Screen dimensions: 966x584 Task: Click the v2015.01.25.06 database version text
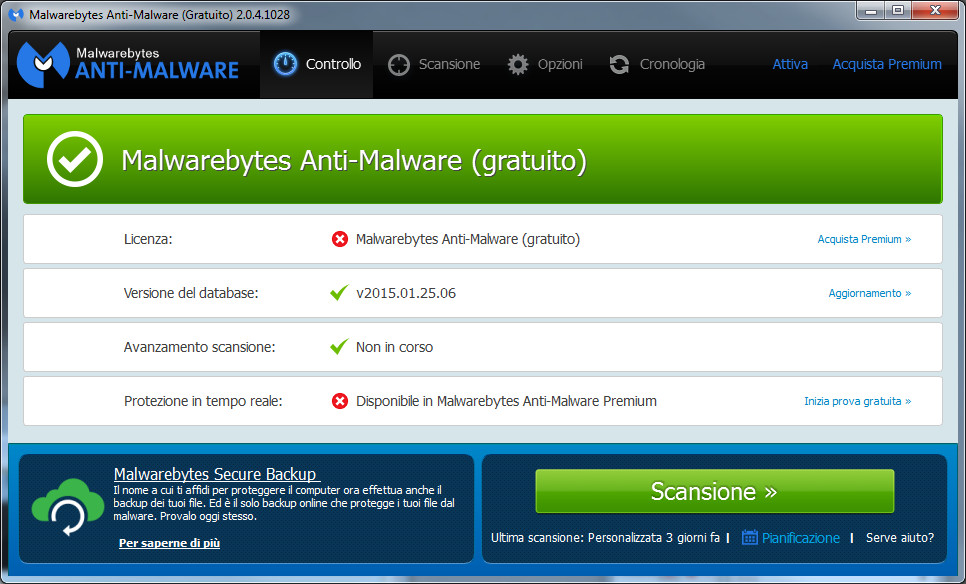tap(406, 293)
